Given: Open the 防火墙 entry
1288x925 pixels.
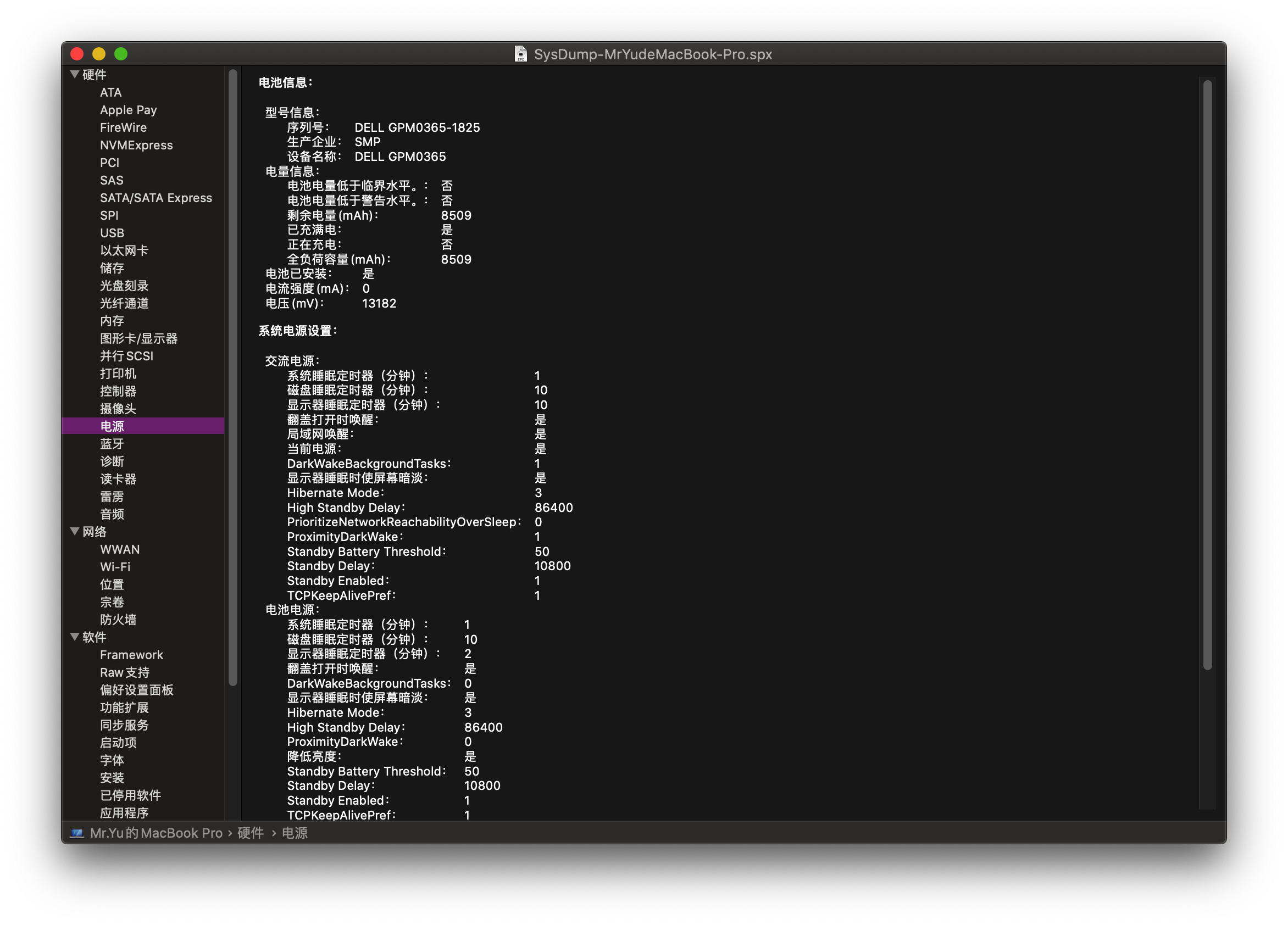Looking at the screenshot, I should [118, 620].
